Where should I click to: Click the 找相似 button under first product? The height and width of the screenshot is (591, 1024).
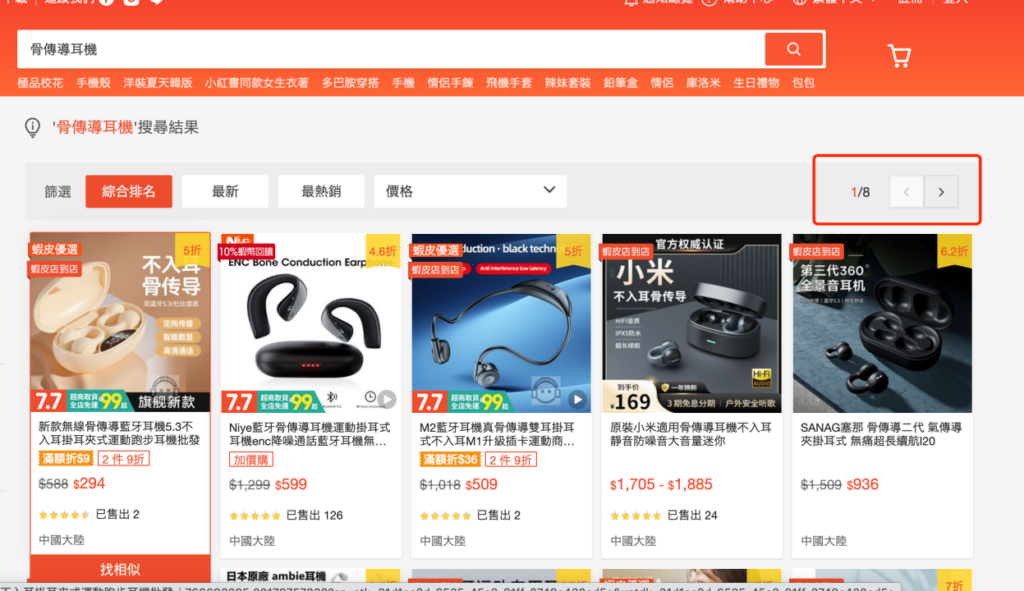[120, 569]
